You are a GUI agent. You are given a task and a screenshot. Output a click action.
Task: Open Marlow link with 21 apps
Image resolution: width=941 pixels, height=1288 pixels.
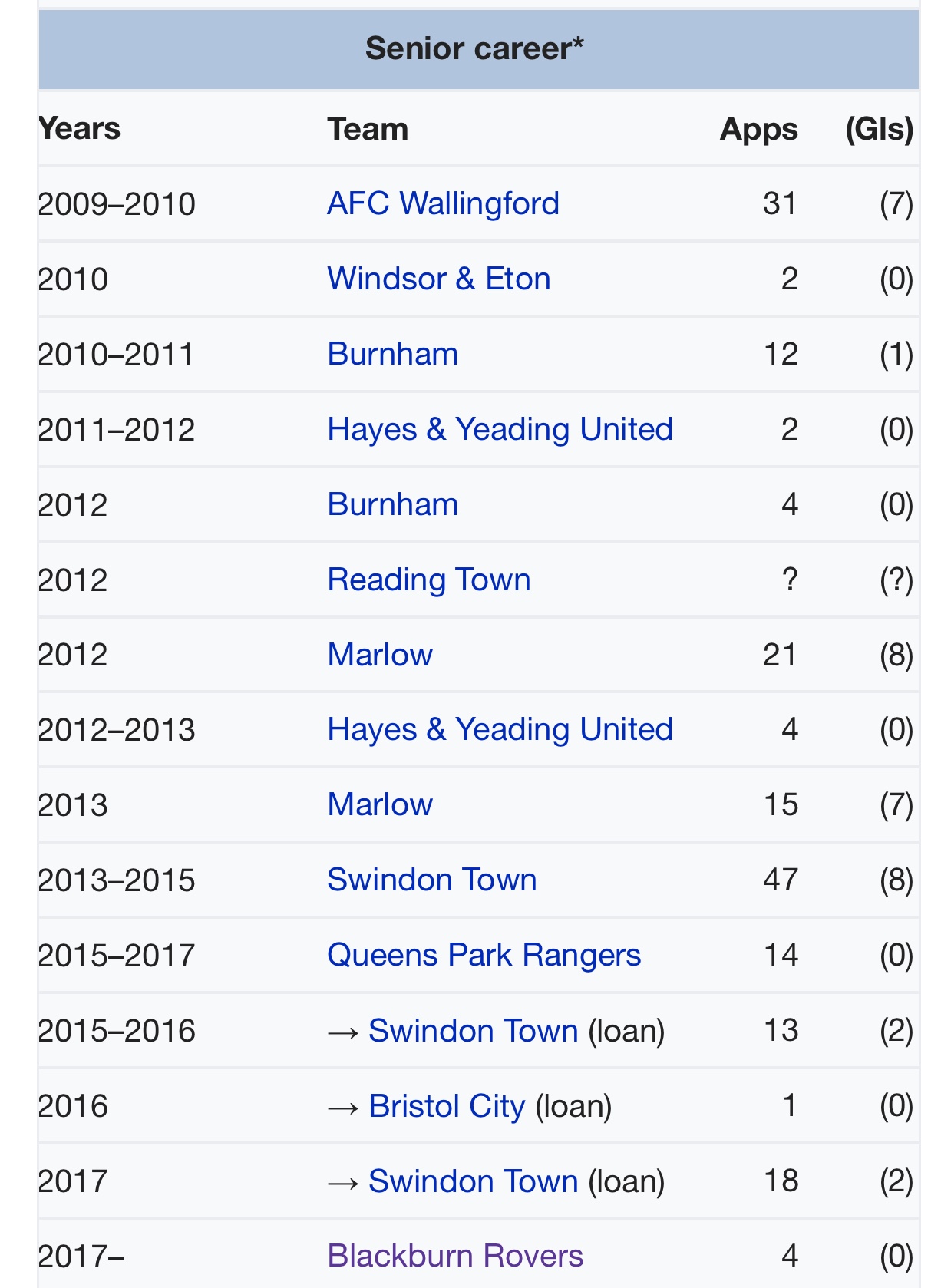(380, 656)
